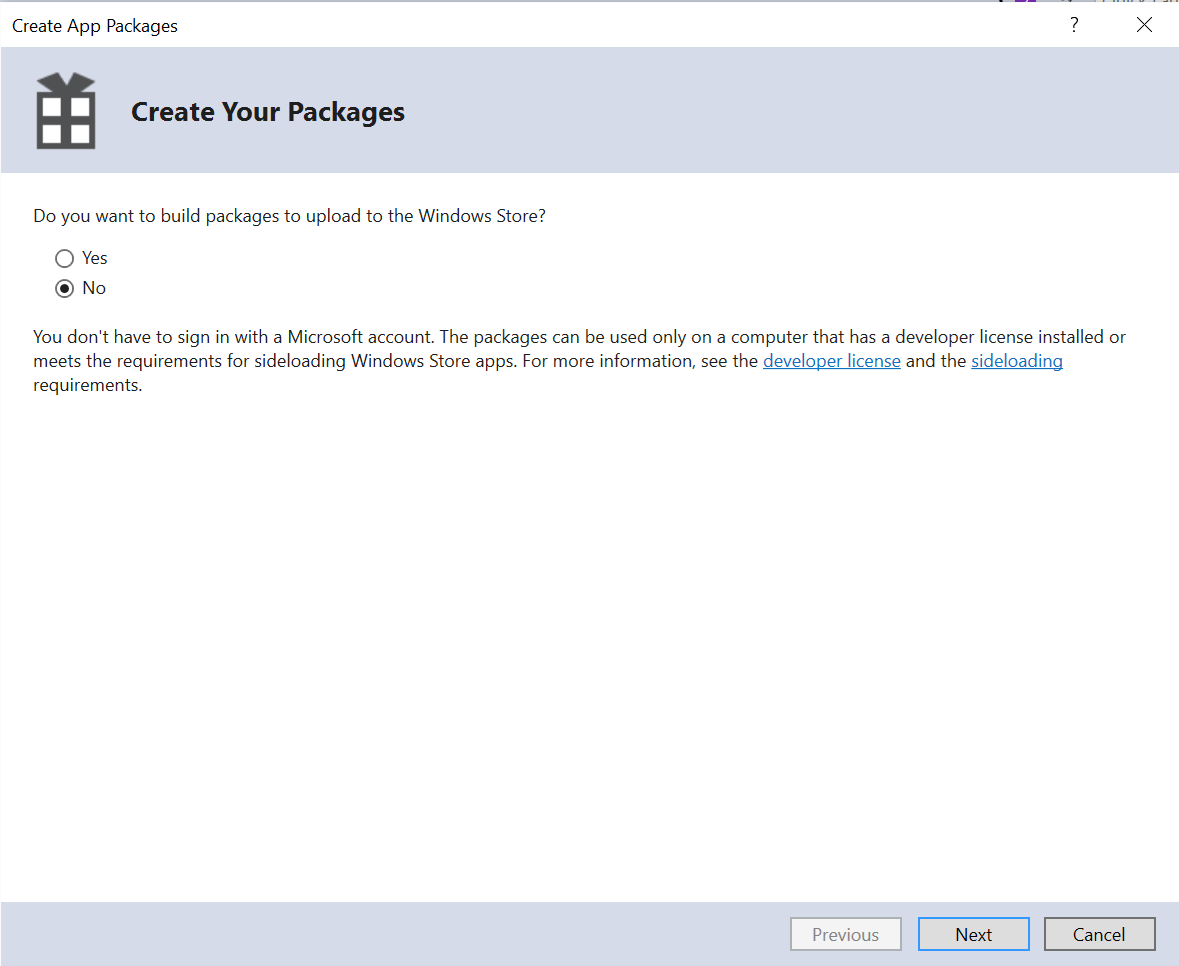Click the footer bar left of Previous
The image size is (1179, 966).
click(400, 934)
